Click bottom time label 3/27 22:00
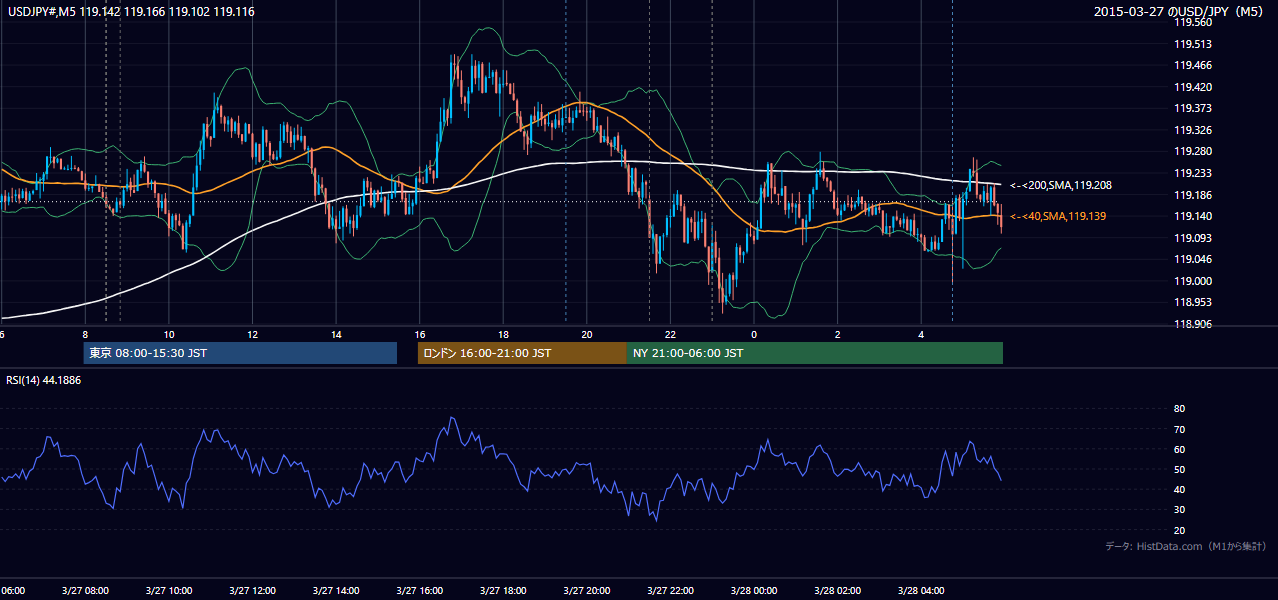1278x600 pixels. (670, 591)
